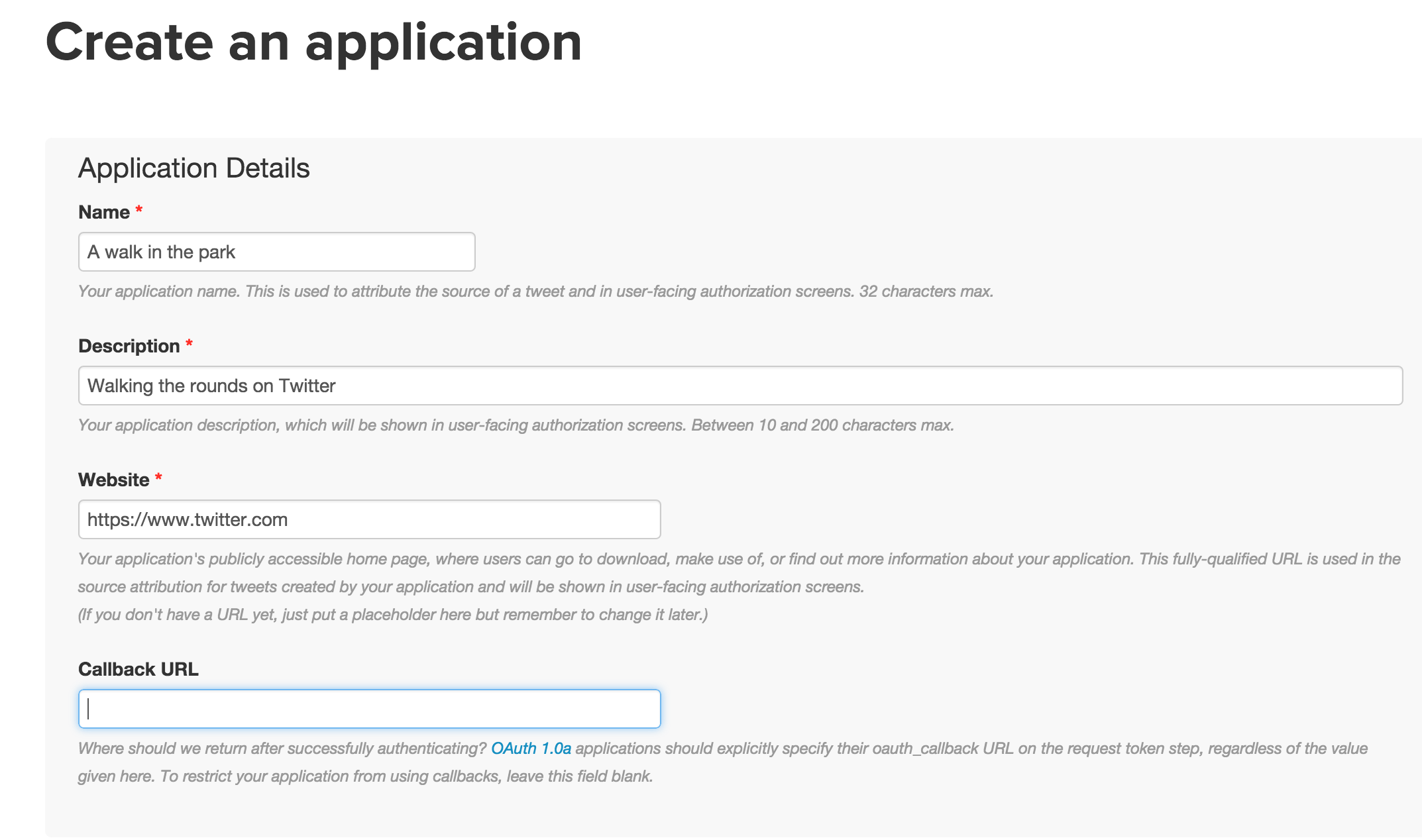Click the red asterisk beside Description
The height and width of the screenshot is (840, 1422).
coord(189,344)
